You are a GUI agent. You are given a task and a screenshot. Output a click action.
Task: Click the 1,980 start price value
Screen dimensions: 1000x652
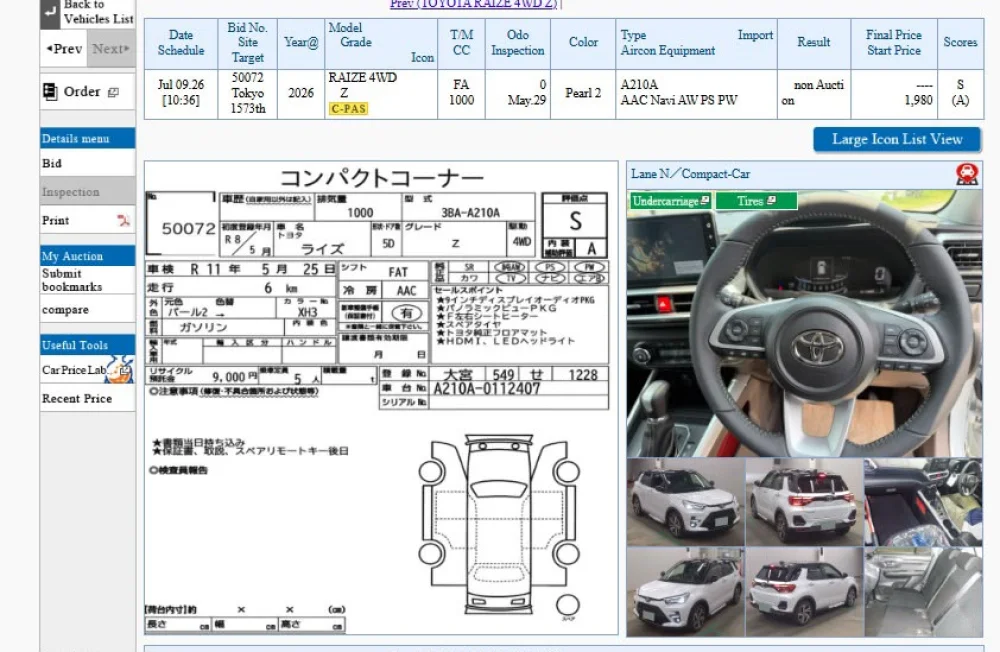coord(918,100)
